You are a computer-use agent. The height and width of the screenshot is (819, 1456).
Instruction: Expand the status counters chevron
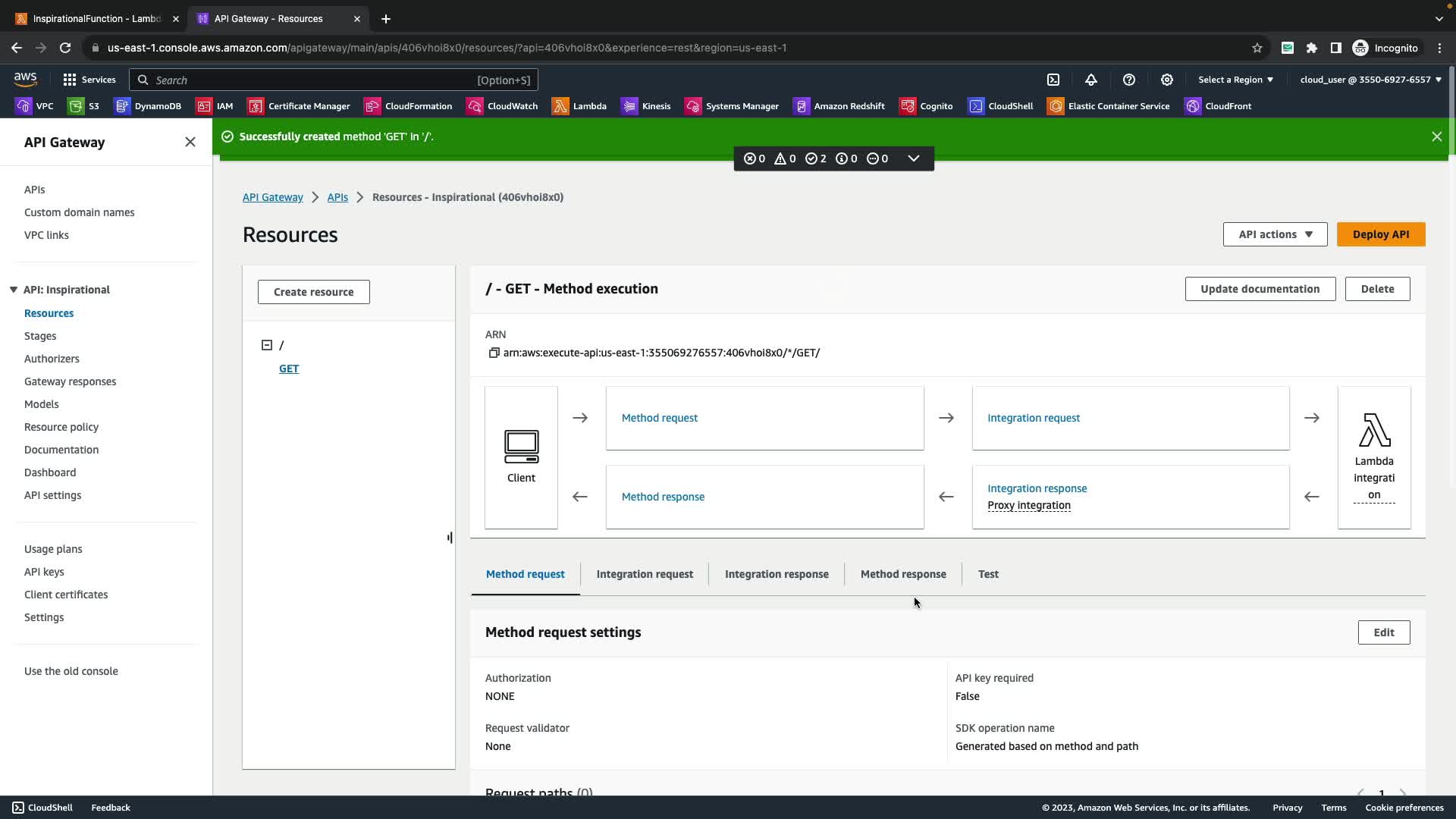tap(914, 158)
